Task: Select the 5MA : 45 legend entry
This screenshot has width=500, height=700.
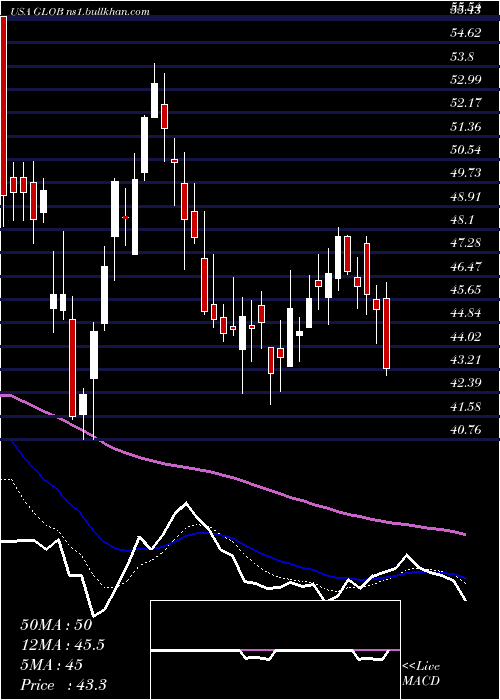Action: click(x=51, y=665)
